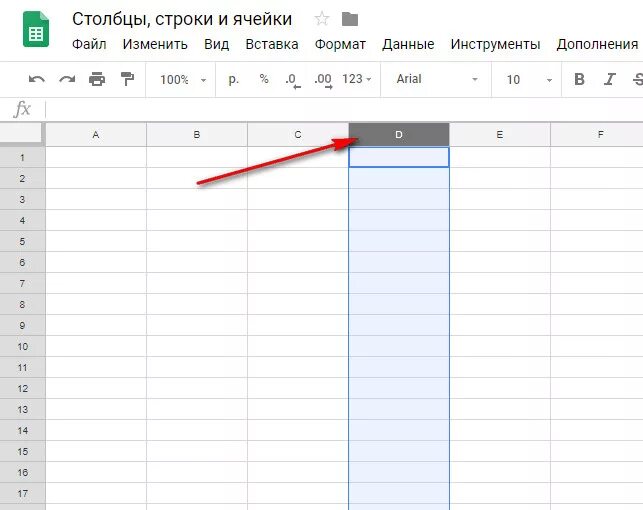Screen dimensions: 643x510
Task: Open the Файл menu
Action: [x=89, y=44]
